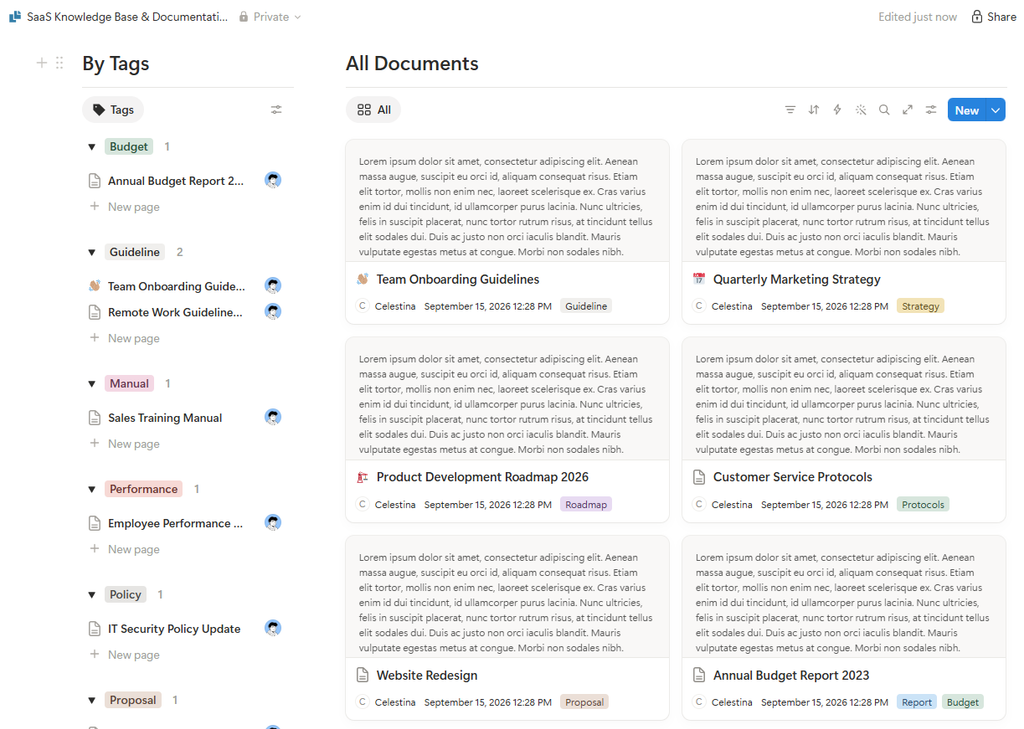Click the AI sparkle icon in toolbar

861,110
